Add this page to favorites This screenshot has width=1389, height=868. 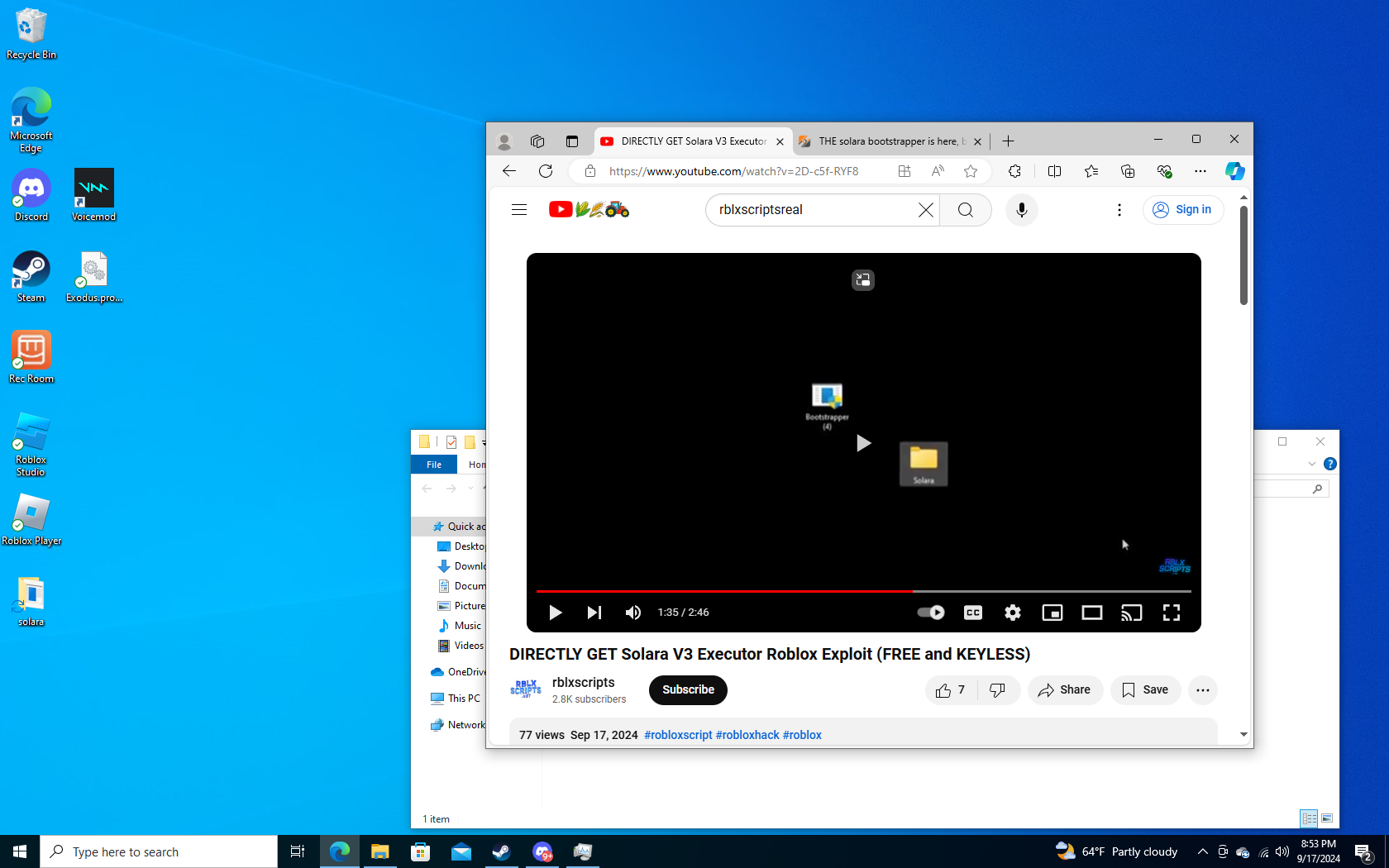click(x=971, y=171)
